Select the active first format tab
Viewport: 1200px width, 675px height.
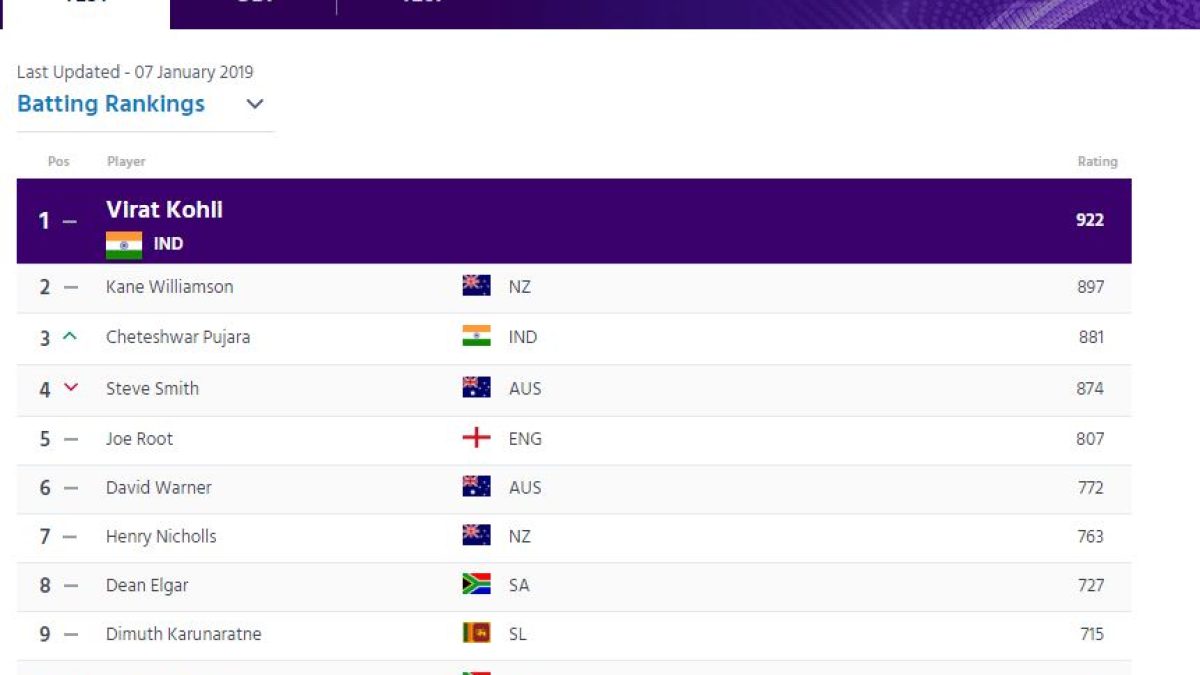click(85, 10)
